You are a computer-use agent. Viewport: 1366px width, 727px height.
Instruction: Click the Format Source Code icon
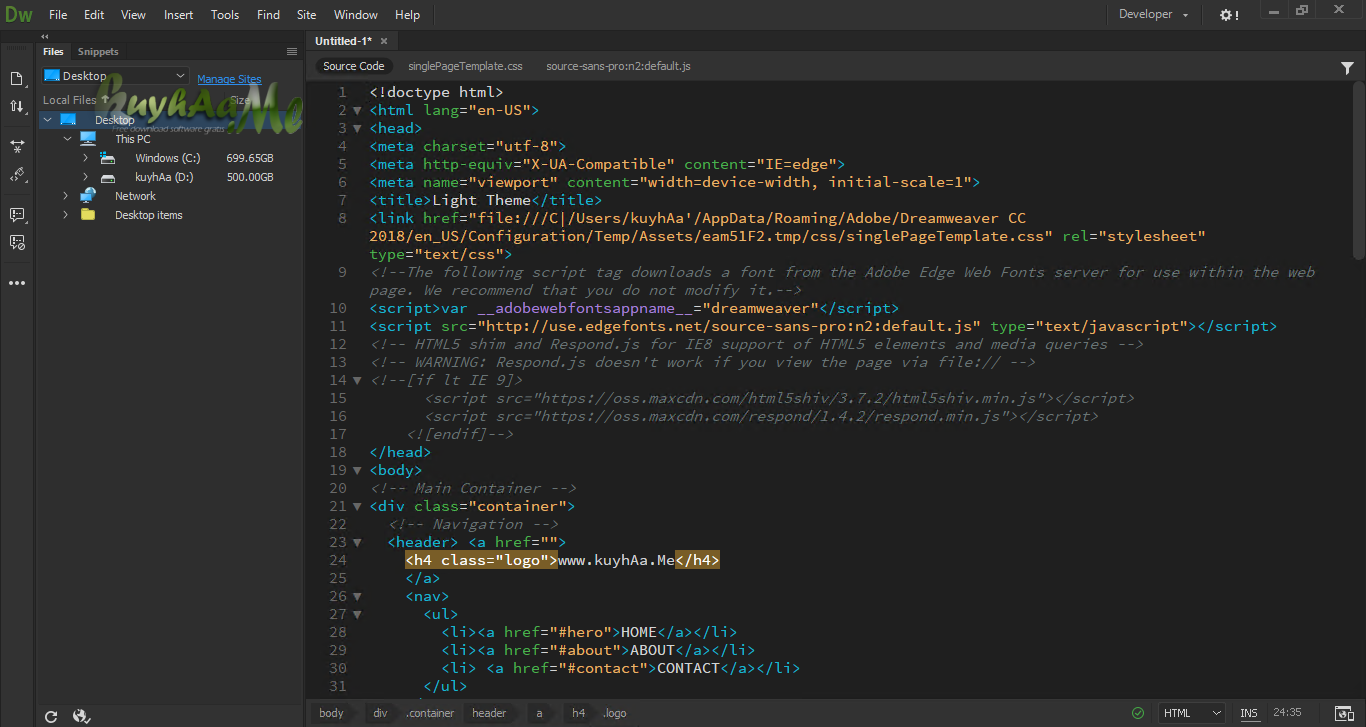tap(17, 175)
